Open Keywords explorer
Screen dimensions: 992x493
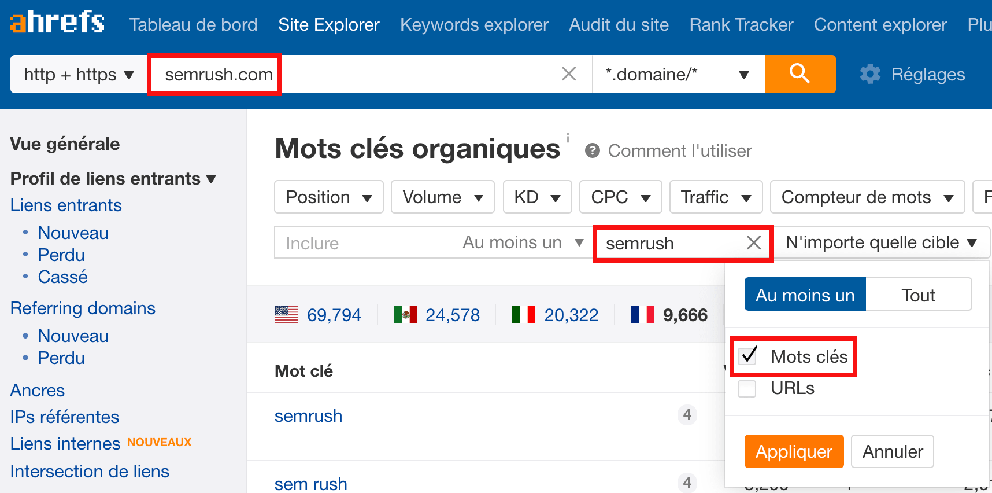(474, 25)
